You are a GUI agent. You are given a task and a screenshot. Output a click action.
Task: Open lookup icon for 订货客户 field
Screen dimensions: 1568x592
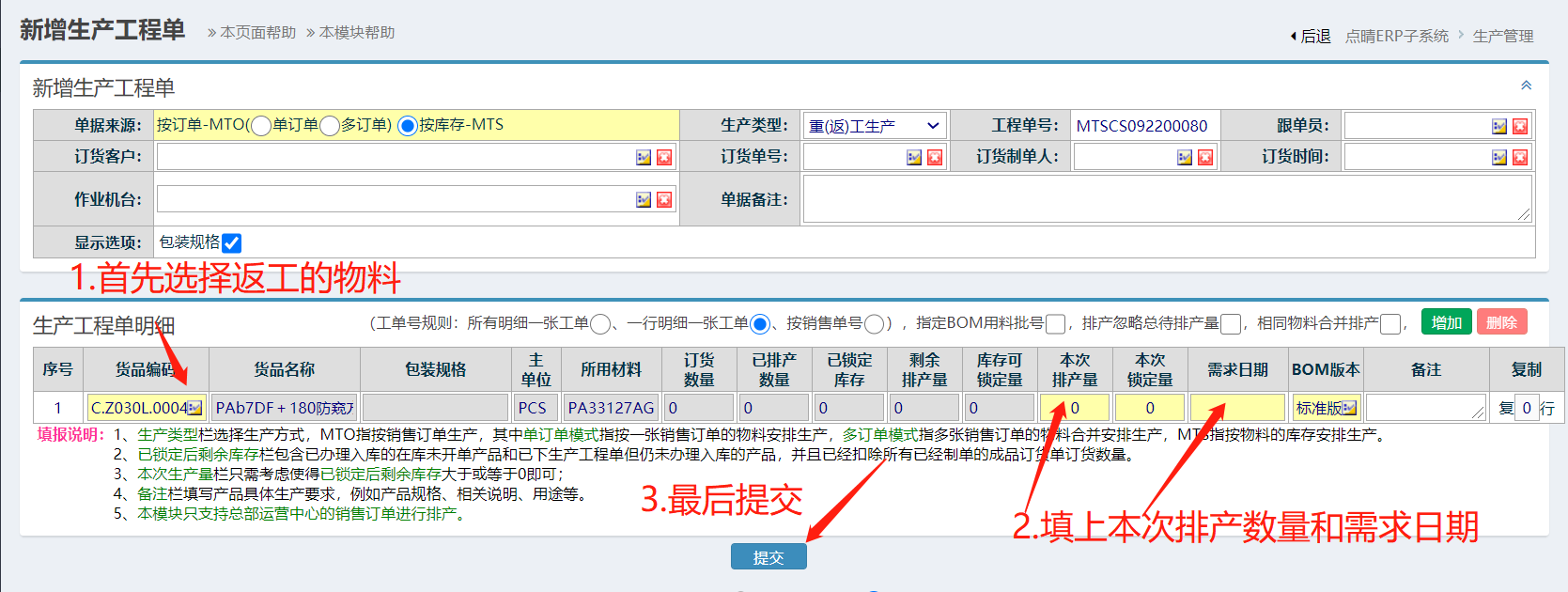(644, 158)
